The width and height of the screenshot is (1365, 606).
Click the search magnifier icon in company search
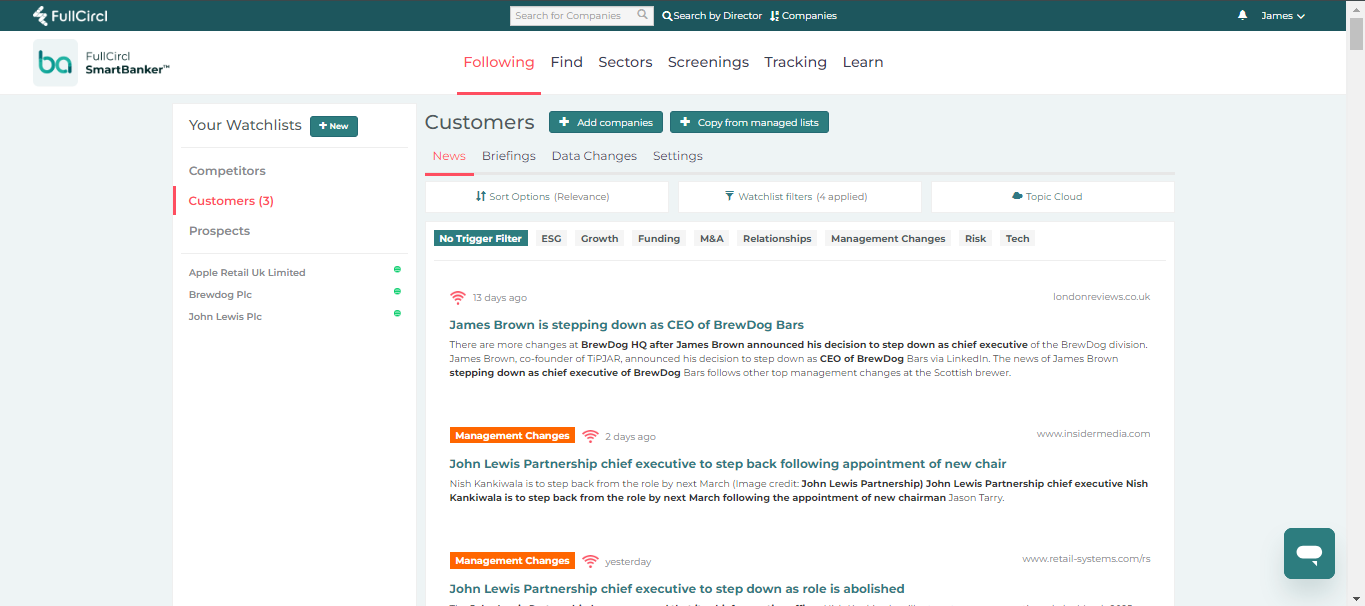(642, 16)
